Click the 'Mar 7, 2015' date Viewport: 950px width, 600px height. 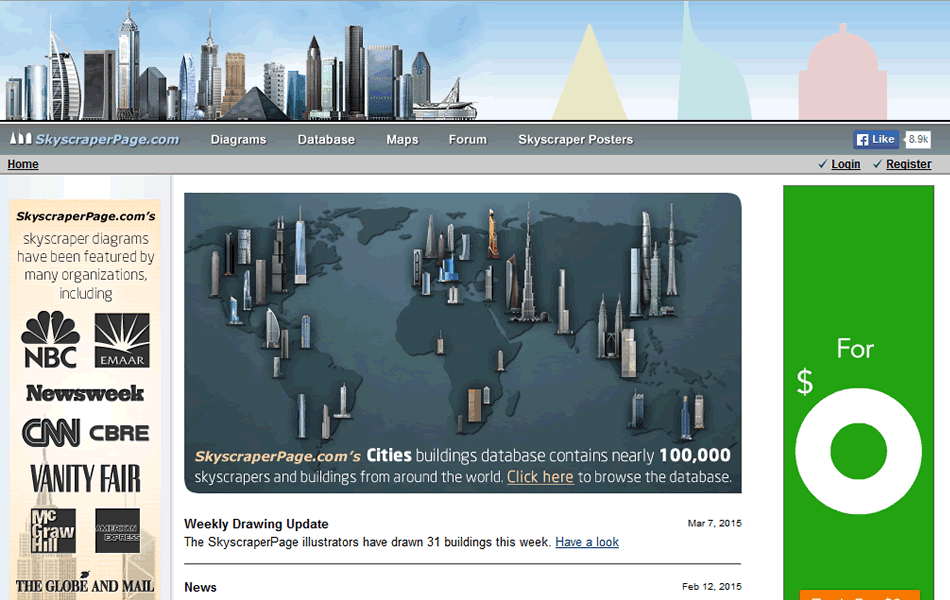[x=714, y=523]
